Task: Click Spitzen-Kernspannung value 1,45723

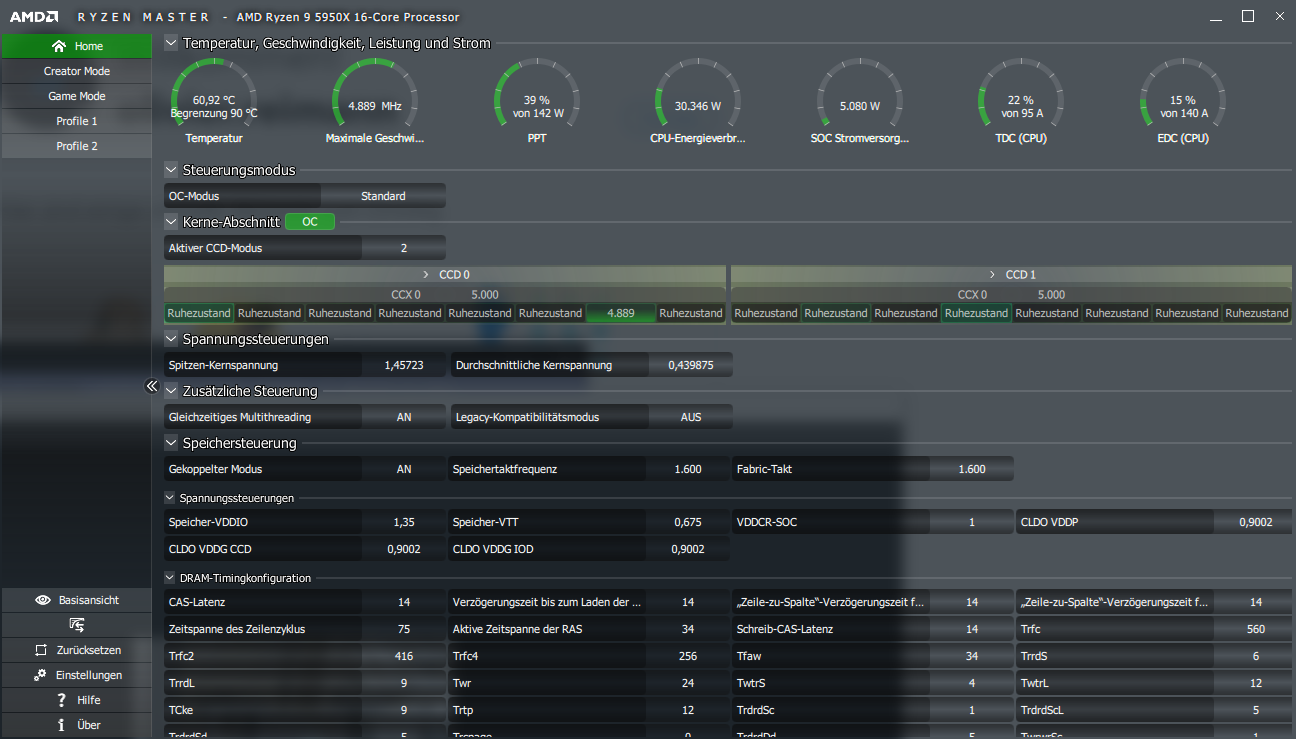Action: tap(404, 365)
